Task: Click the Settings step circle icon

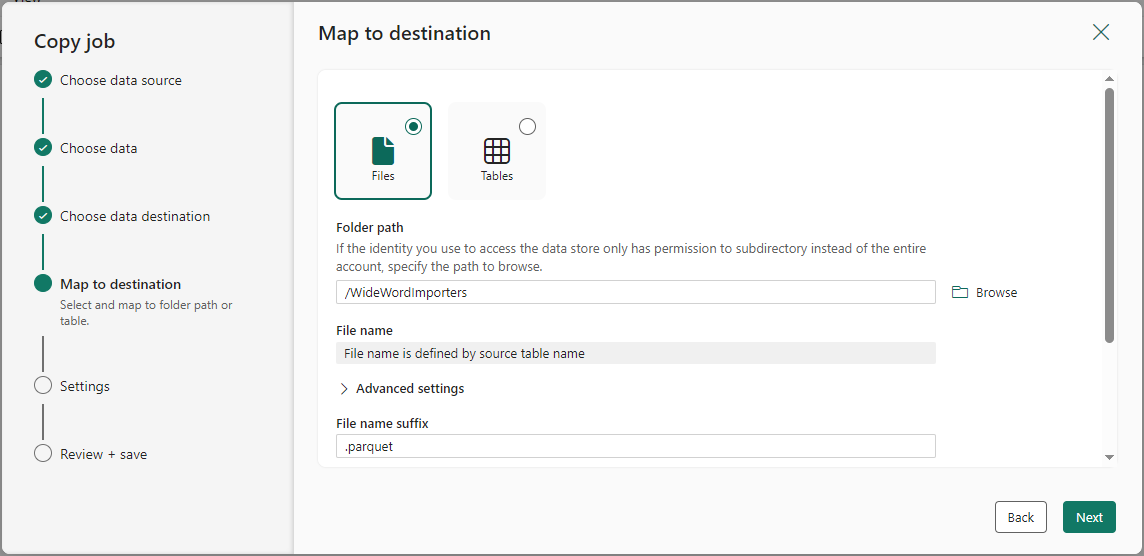Action: (x=43, y=385)
